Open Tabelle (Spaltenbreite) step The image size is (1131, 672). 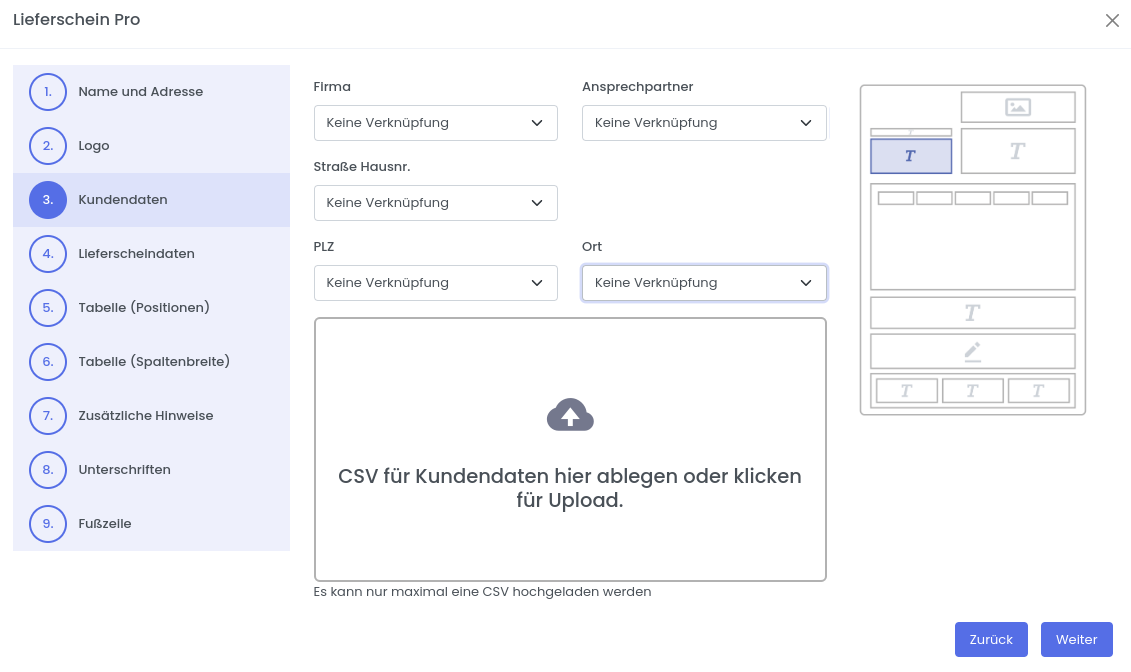154,362
